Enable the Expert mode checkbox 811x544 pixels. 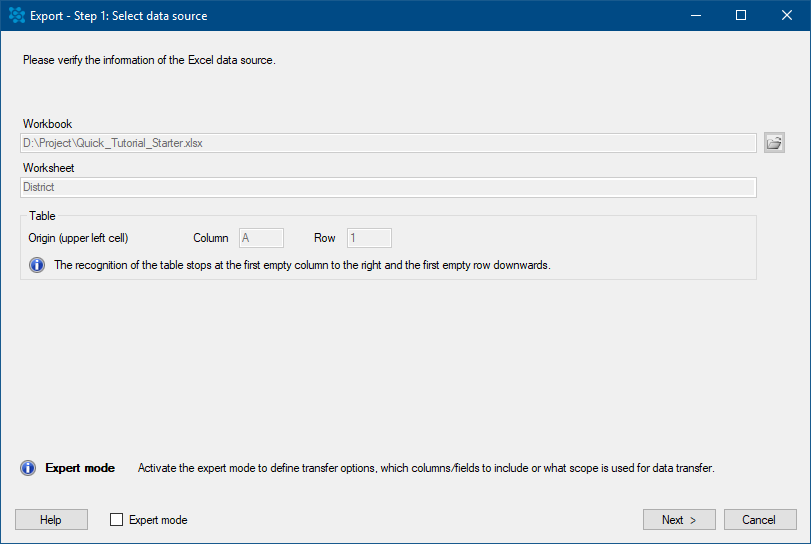116,520
